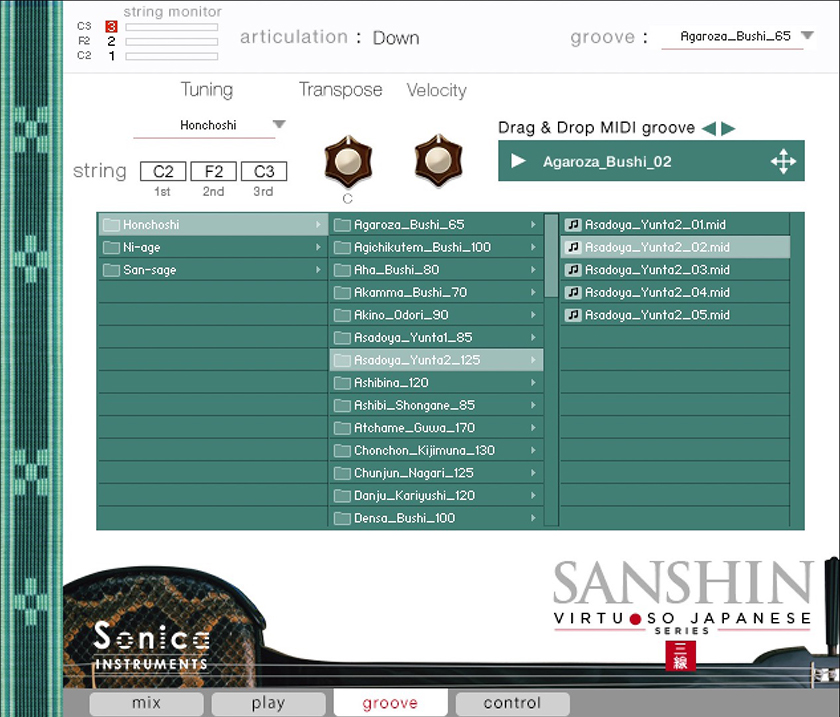Expand the Honchoshi folder arrow
Screen dimensions: 840x717
(x=318, y=225)
